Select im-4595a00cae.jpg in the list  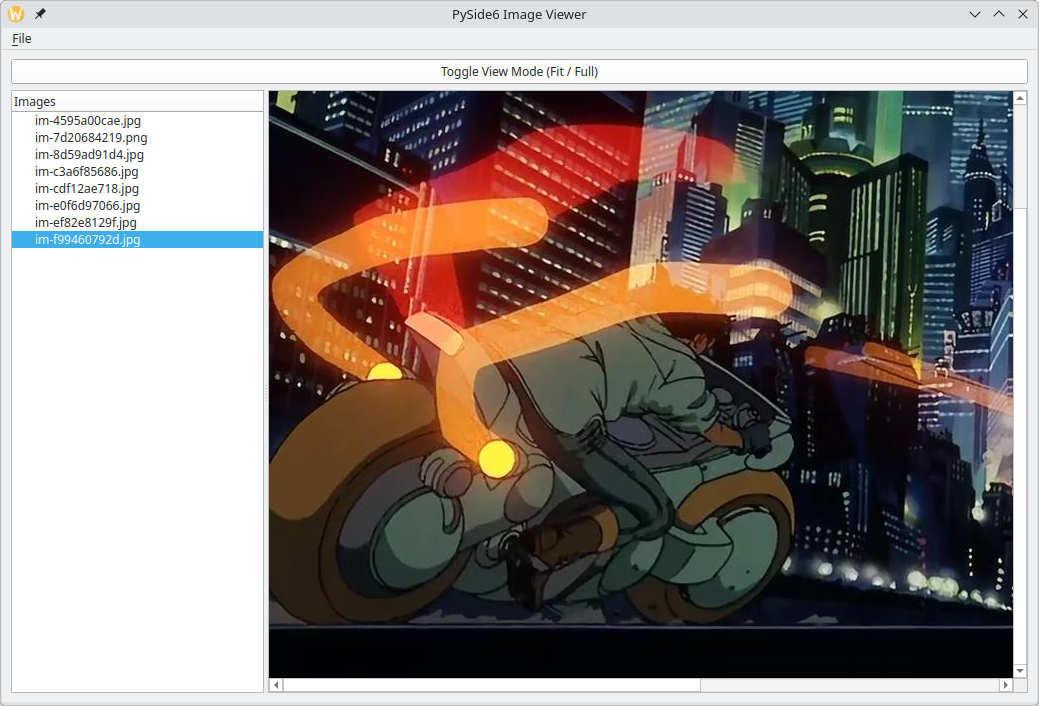coord(88,120)
